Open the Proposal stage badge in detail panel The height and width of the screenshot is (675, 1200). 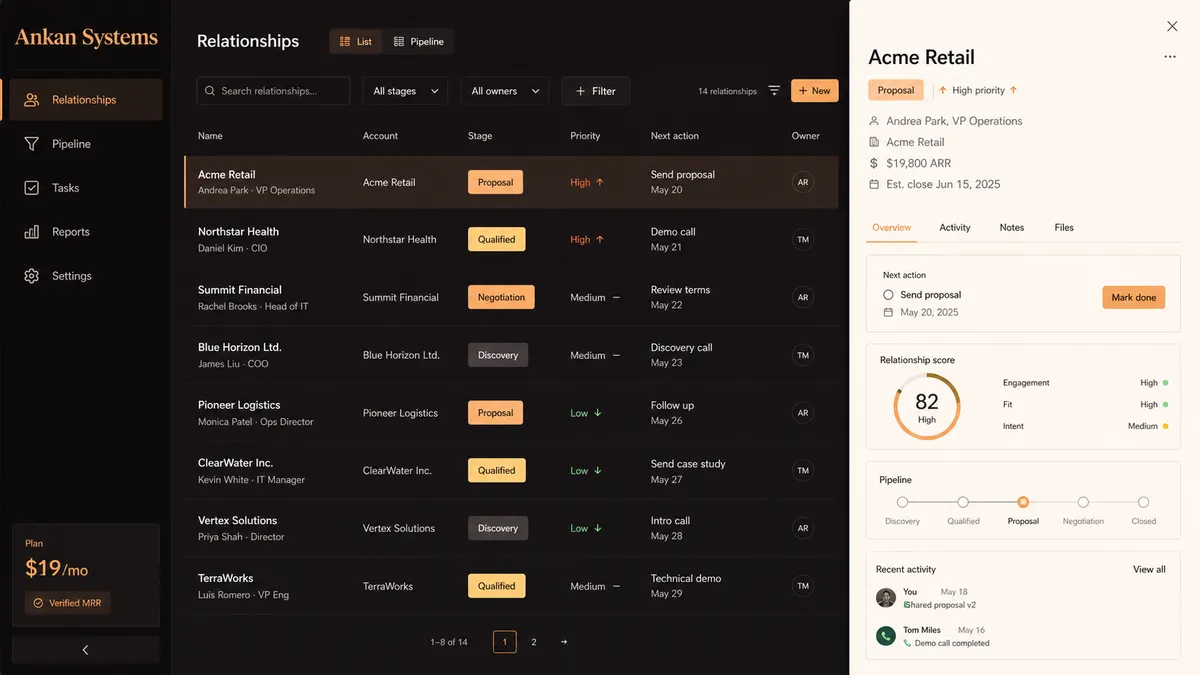895,90
